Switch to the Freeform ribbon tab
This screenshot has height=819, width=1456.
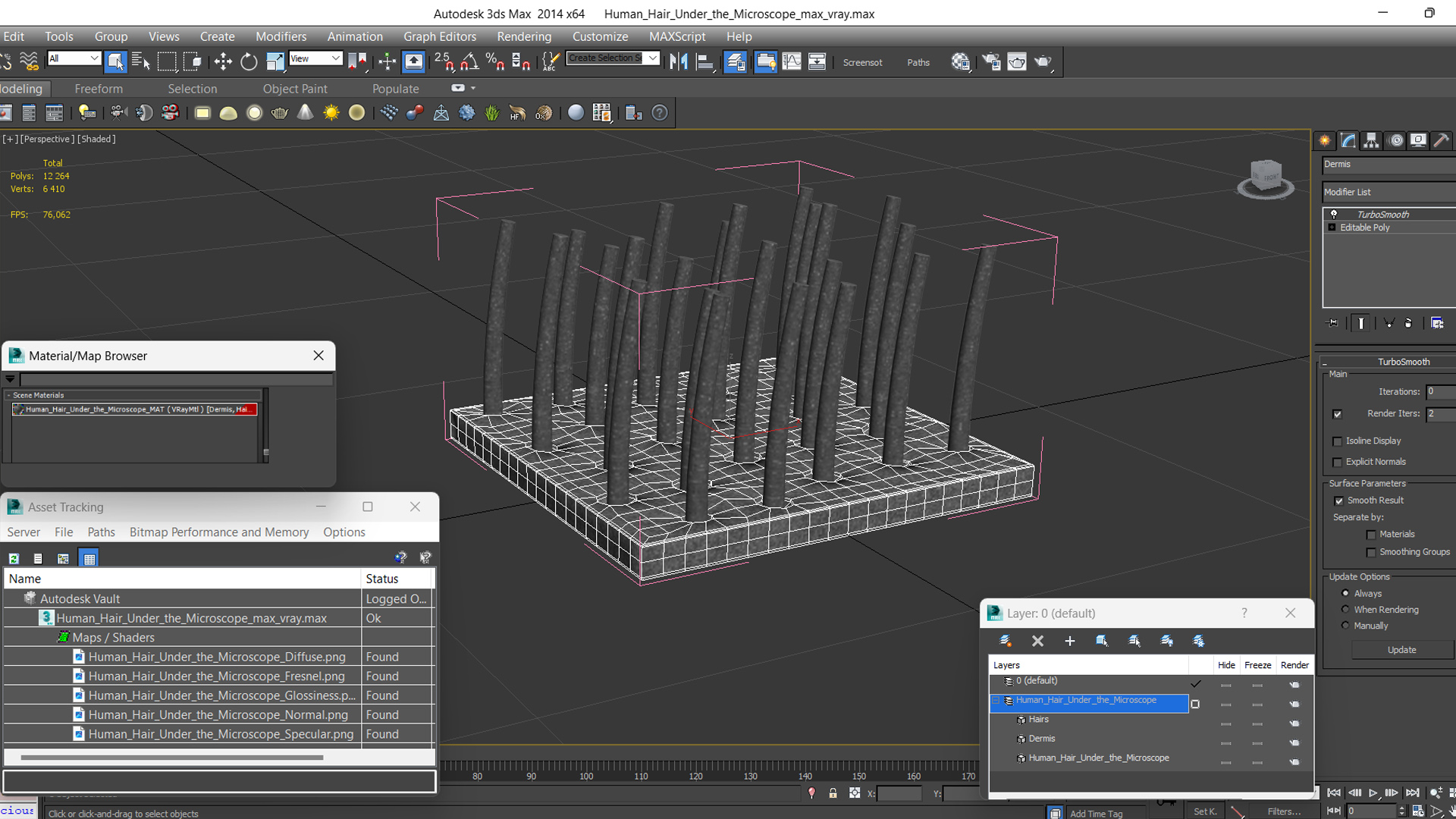(x=99, y=89)
